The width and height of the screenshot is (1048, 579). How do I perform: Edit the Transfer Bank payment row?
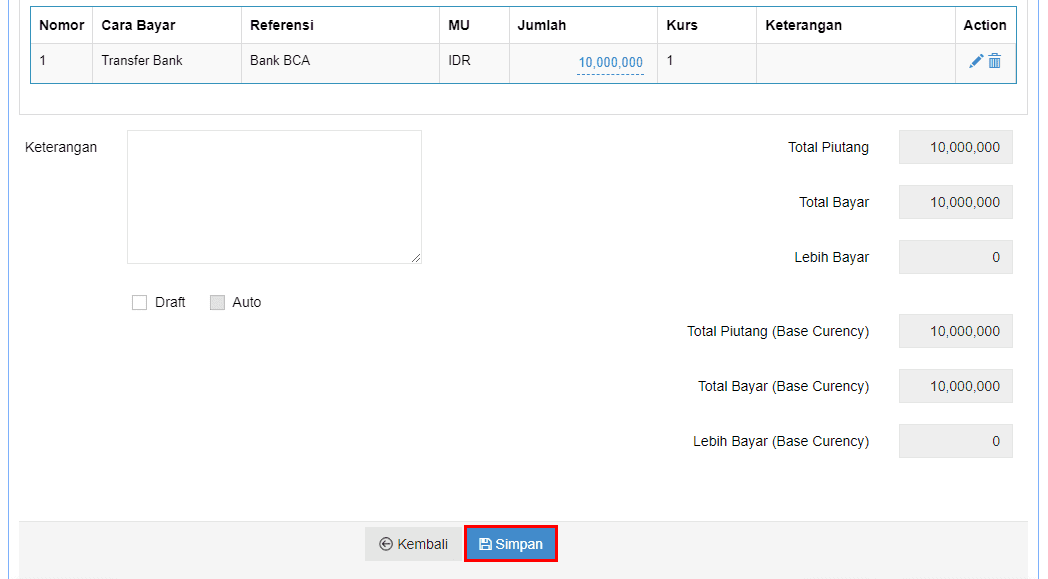[x=976, y=61]
